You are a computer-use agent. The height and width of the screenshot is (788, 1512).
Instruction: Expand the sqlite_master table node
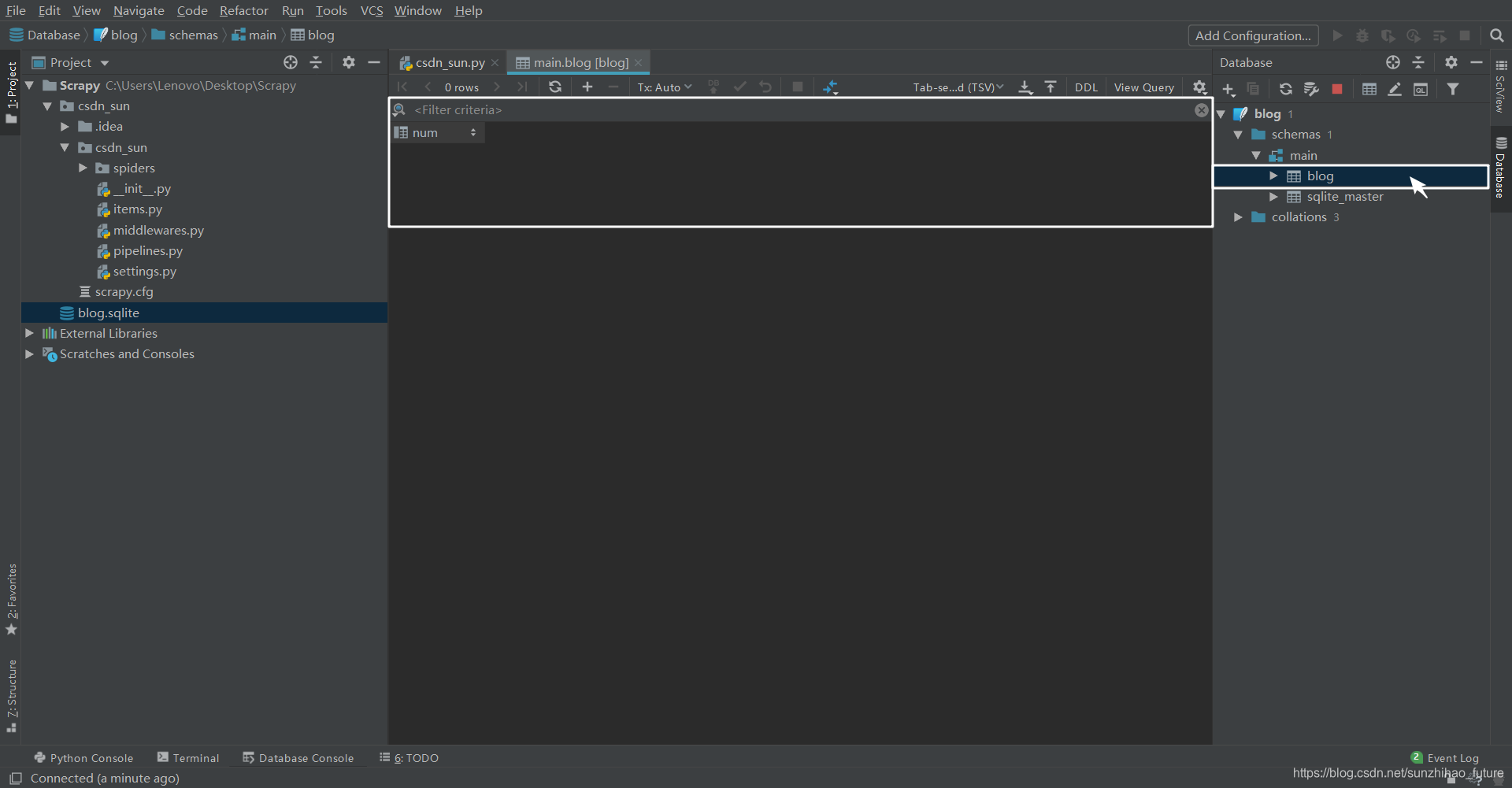coord(1273,197)
